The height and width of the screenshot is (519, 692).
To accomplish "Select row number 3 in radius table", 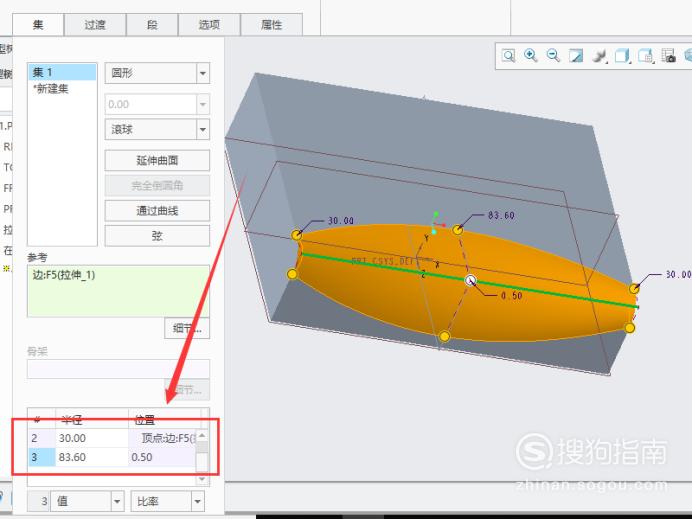I will 41,457.
